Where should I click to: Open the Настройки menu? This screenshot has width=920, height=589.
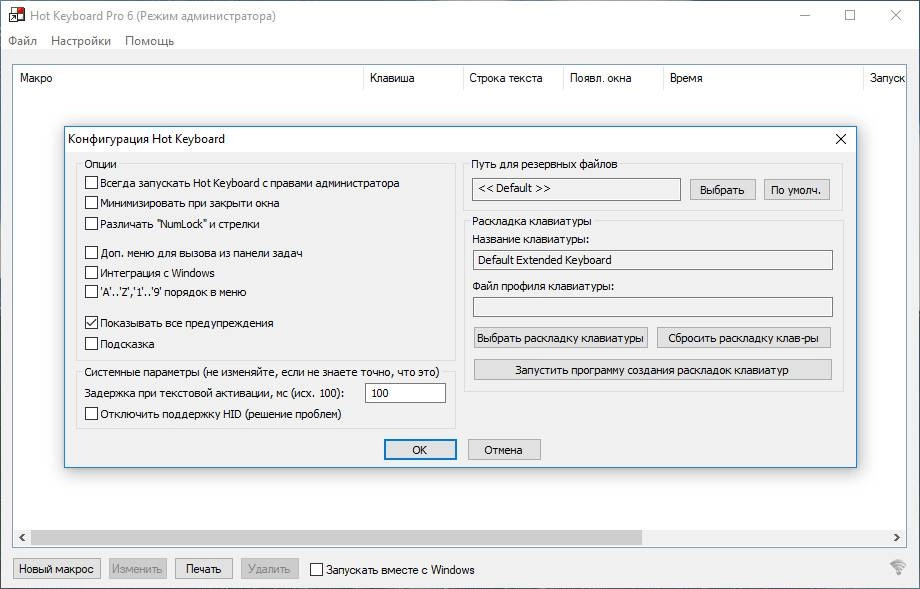pyautogui.click(x=81, y=40)
